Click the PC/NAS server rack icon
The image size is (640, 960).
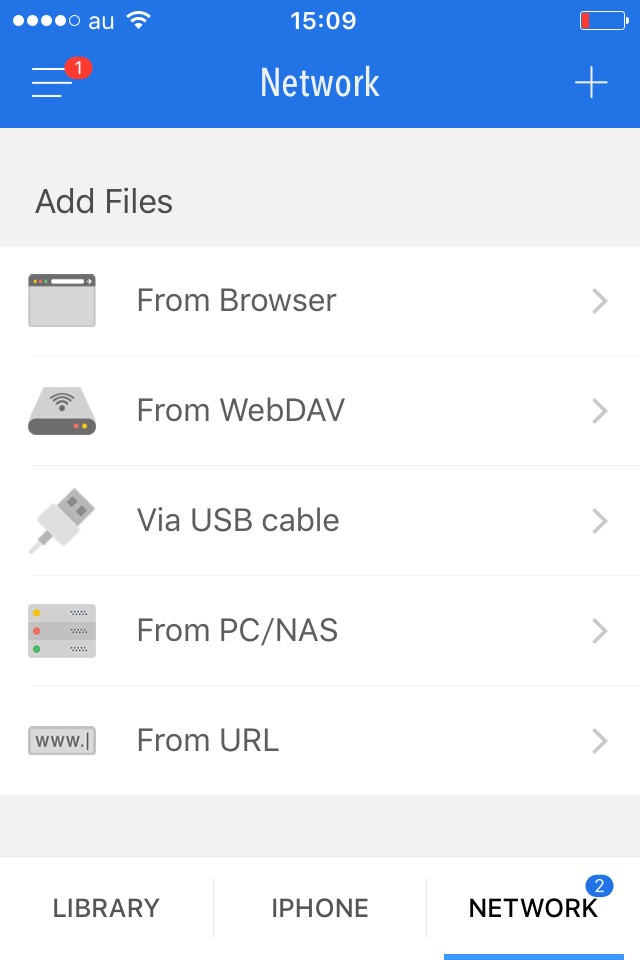point(62,630)
